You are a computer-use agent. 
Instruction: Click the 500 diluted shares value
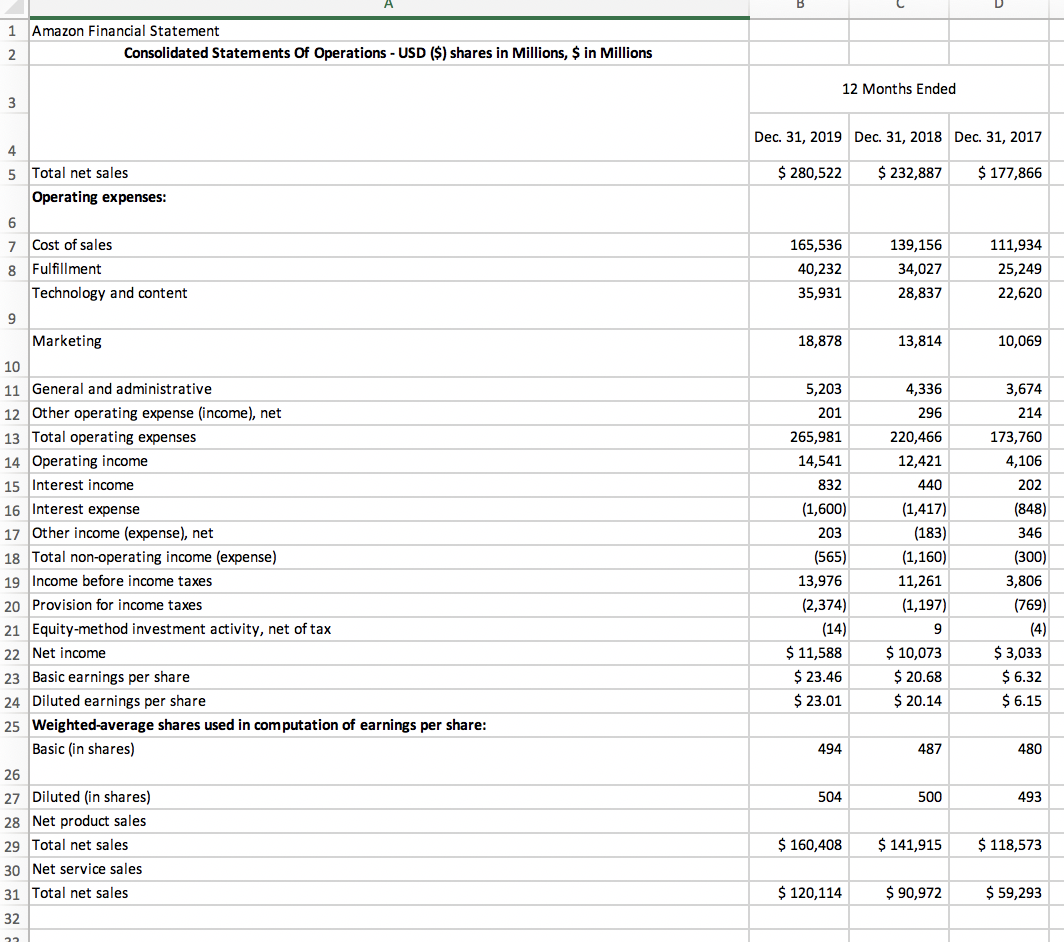tap(930, 797)
